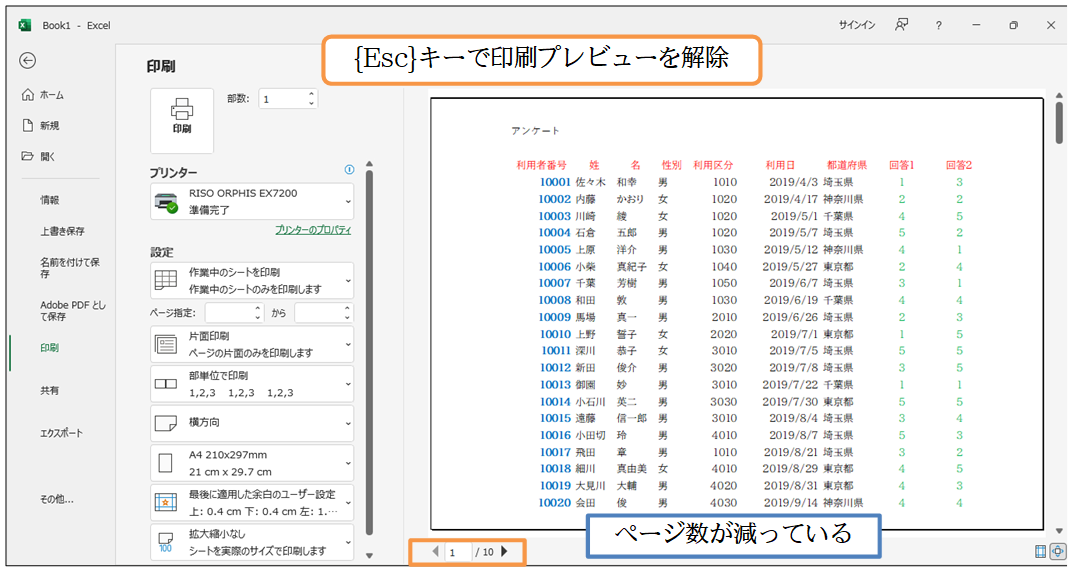Choose 上書き保存 in the sidebar

63,231
